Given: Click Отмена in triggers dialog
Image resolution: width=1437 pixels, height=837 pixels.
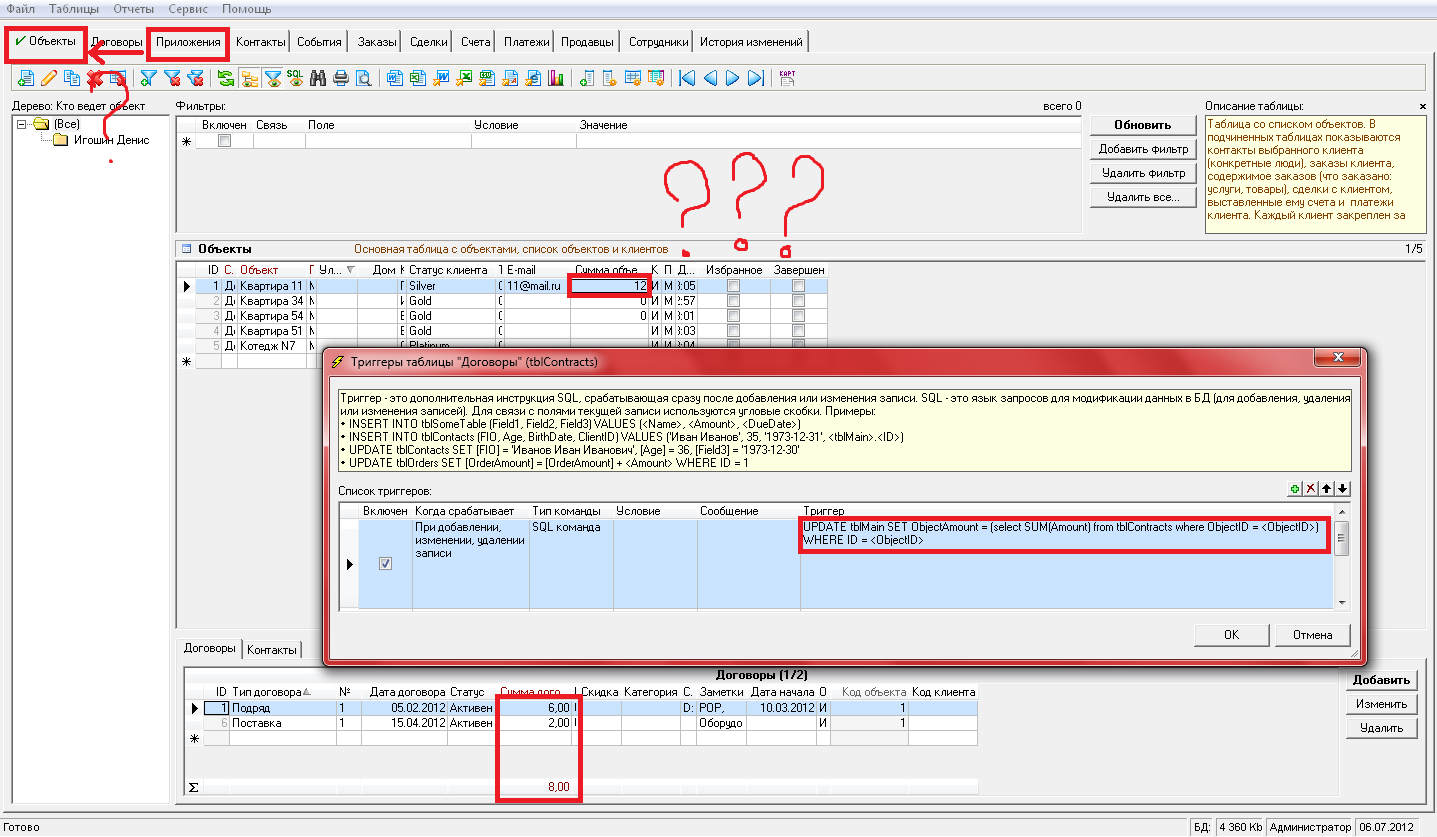Looking at the screenshot, I should click(x=1312, y=635).
